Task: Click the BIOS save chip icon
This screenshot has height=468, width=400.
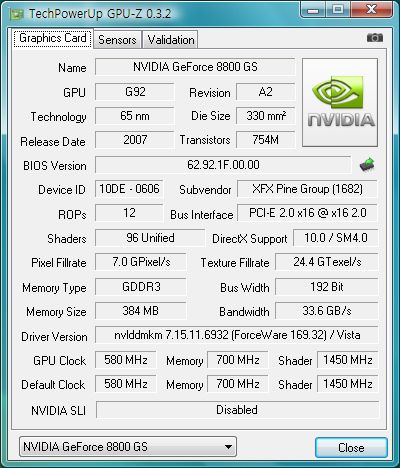Action: pos(367,164)
